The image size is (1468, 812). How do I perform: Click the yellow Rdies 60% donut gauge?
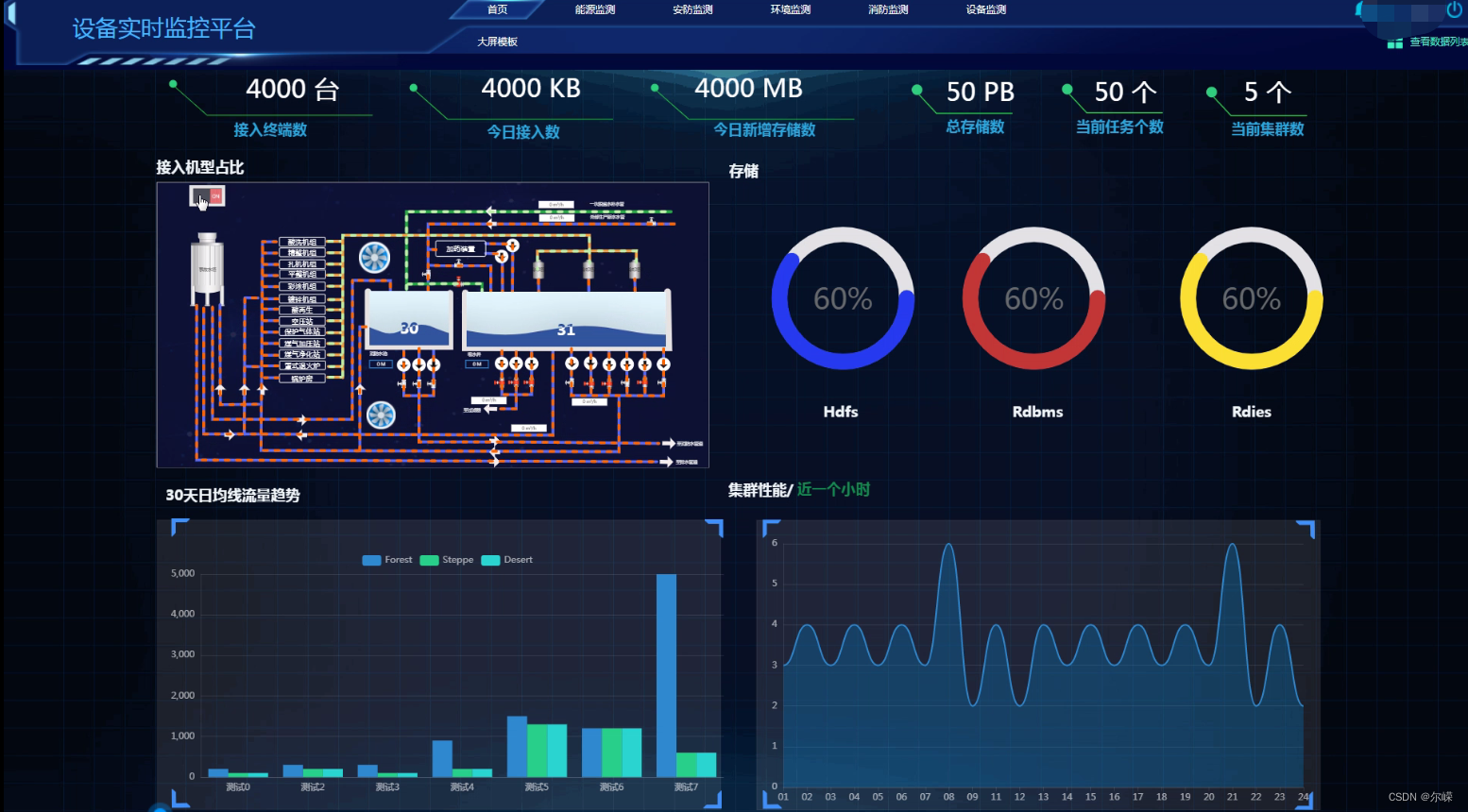(1252, 298)
